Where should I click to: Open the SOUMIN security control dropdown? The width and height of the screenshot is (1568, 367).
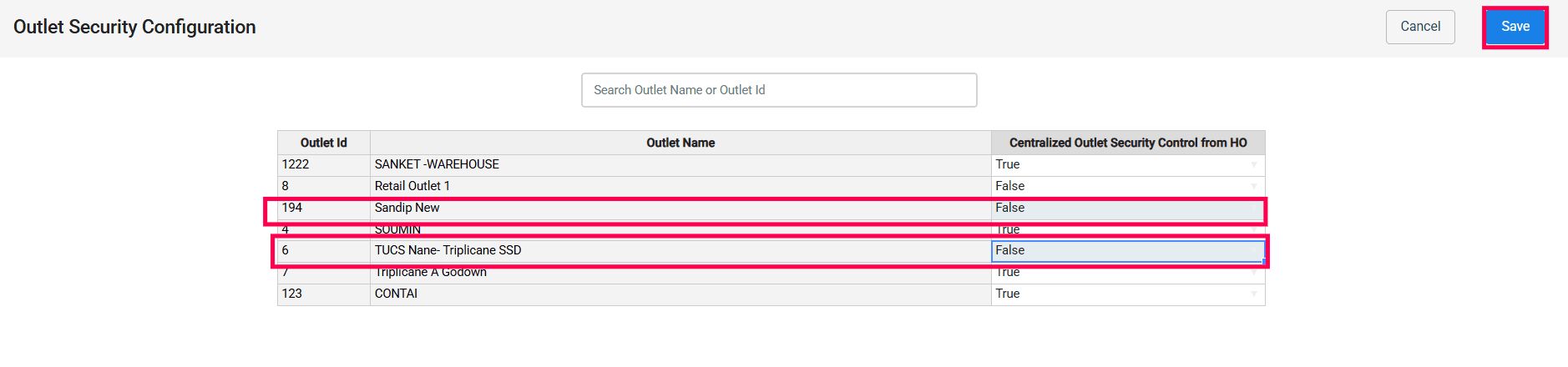(1127, 229)
